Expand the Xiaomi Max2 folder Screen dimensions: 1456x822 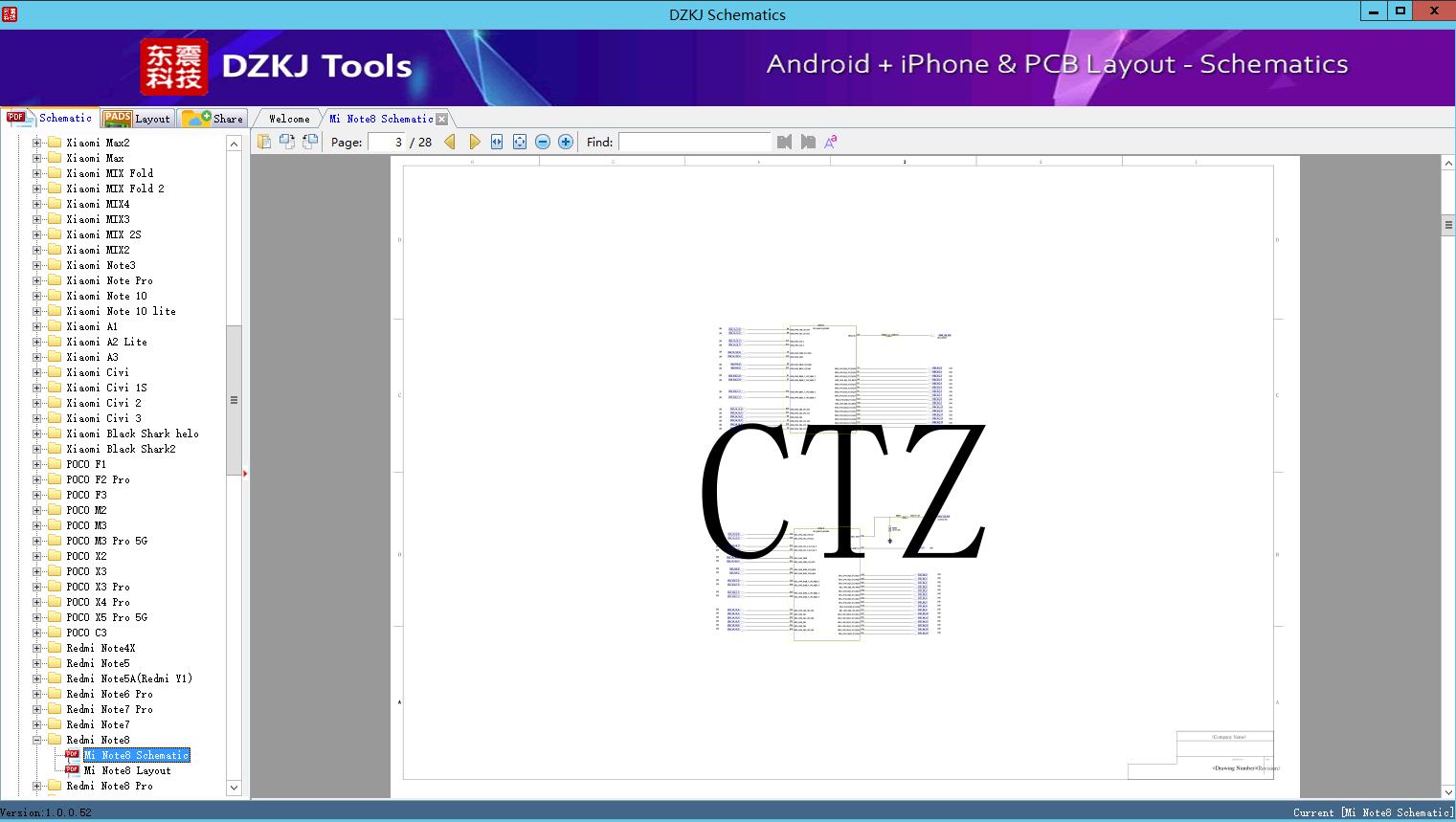[37, 143]
